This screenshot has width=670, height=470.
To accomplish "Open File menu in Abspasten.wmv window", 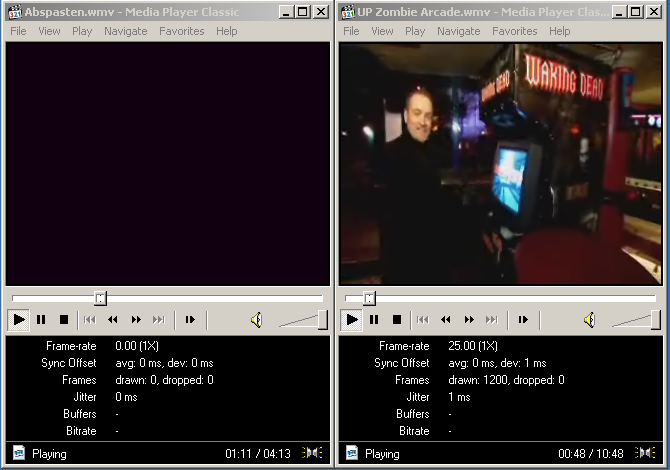I will (x=18, y=31).
